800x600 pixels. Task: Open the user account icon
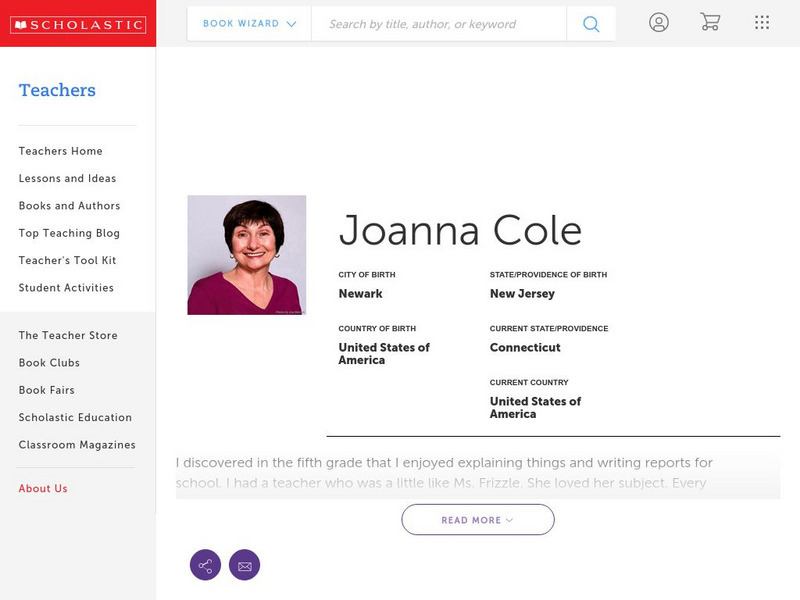pyautogui.click(x=660, y=22)
